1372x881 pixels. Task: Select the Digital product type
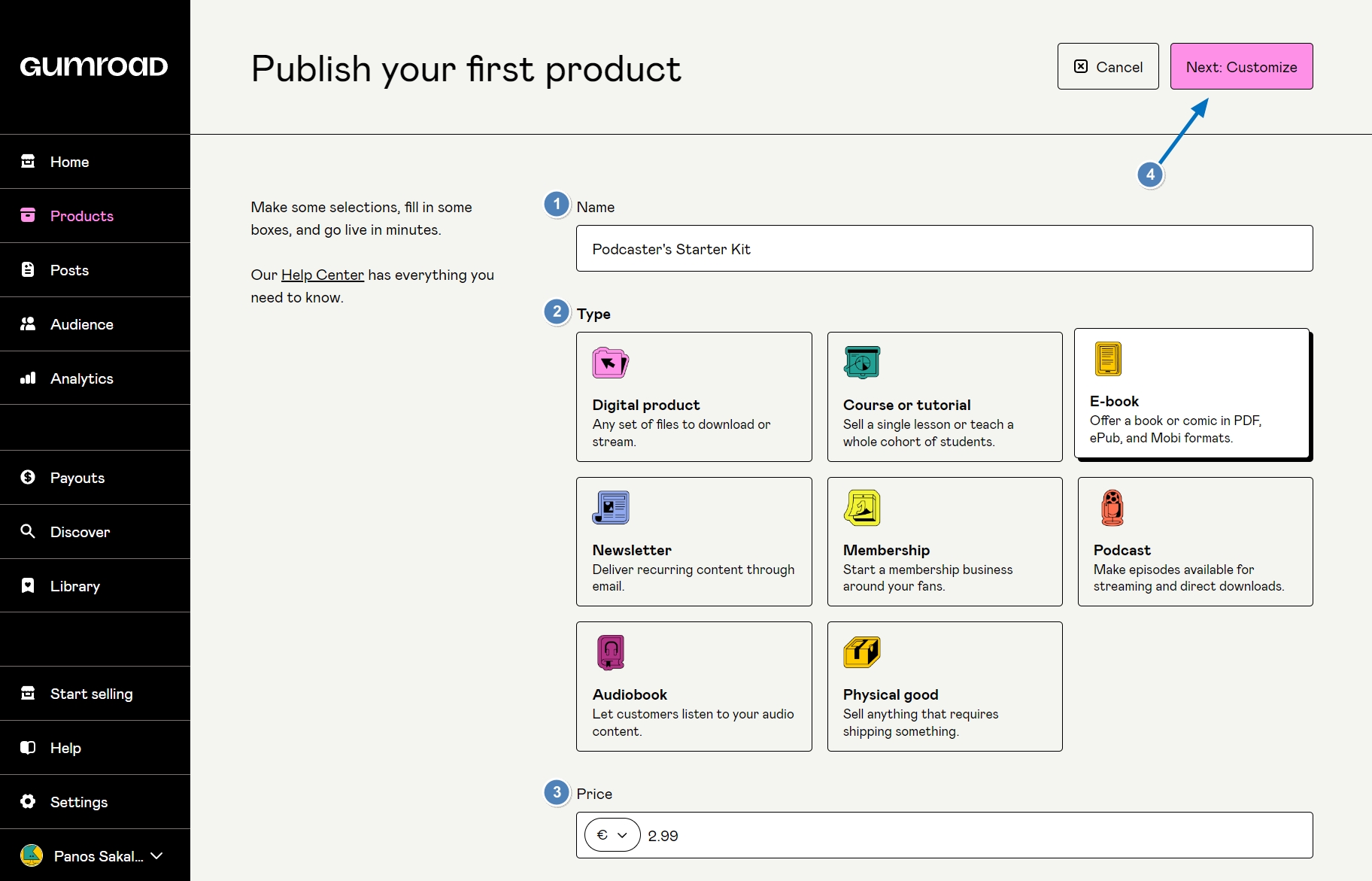[694, 396]
